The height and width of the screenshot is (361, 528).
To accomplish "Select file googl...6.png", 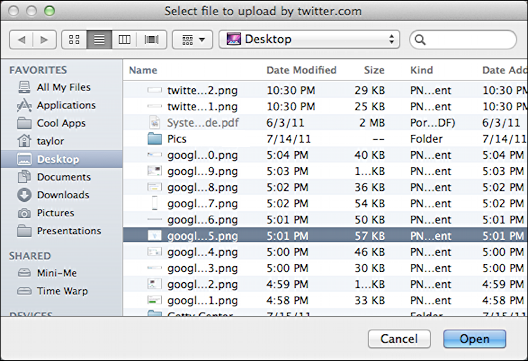I will (x=325, y=220).
